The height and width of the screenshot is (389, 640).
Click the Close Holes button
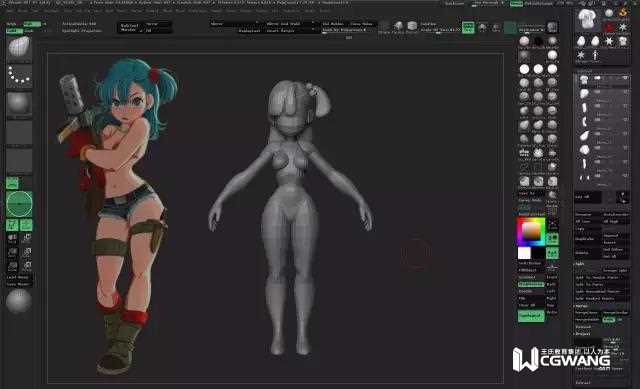click(362, 24)
